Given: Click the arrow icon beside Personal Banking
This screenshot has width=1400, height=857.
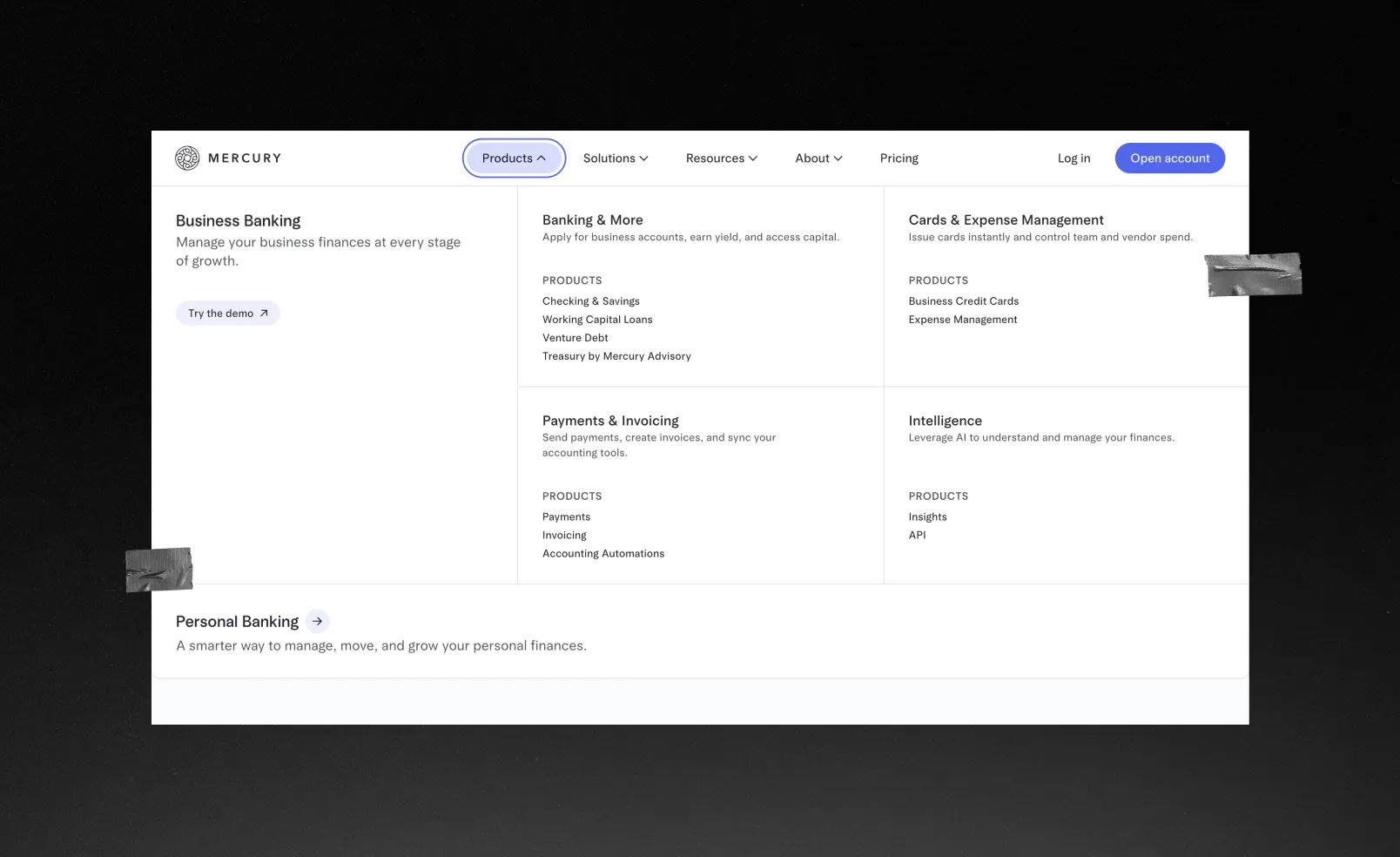Looking at the screenshot, I should (x=318, y=621).
